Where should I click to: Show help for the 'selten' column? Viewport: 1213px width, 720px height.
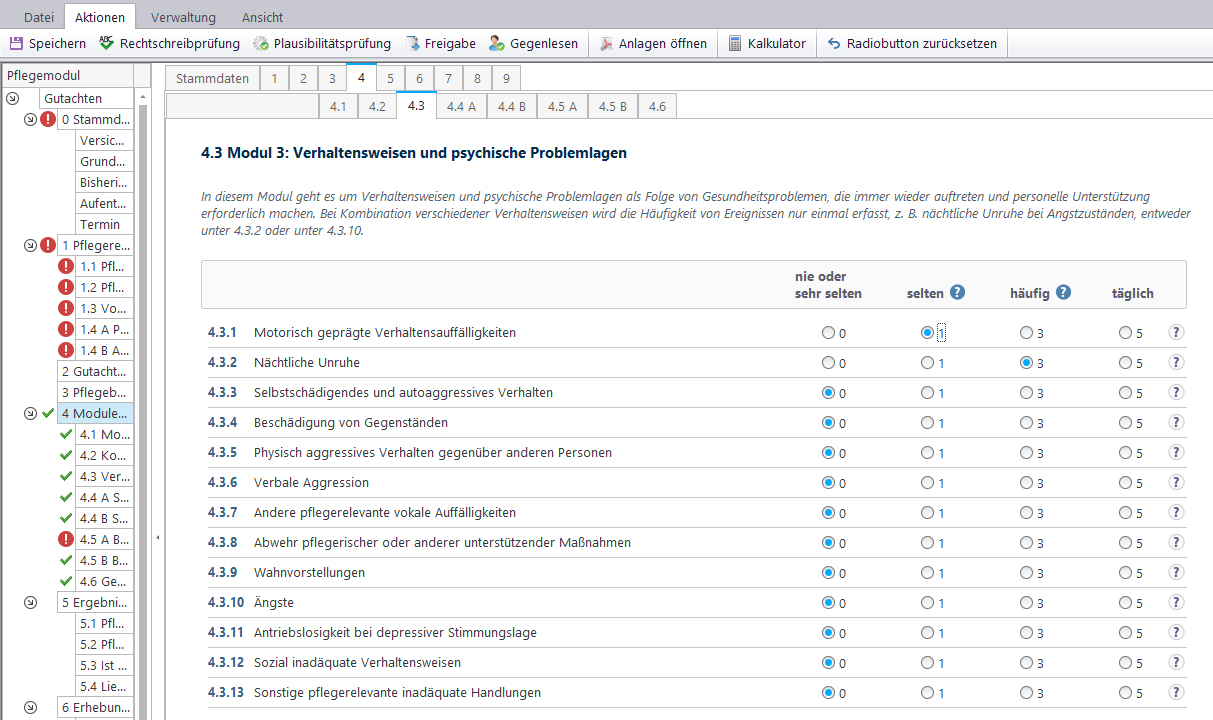[957, 292]
